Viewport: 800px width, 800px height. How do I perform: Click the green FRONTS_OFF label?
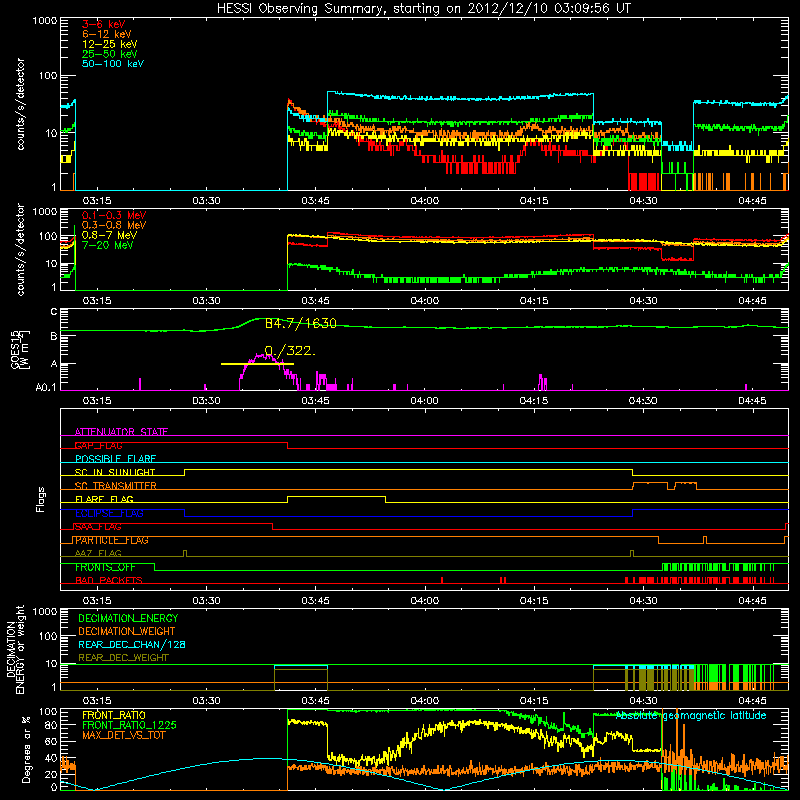tap(105, 567)
